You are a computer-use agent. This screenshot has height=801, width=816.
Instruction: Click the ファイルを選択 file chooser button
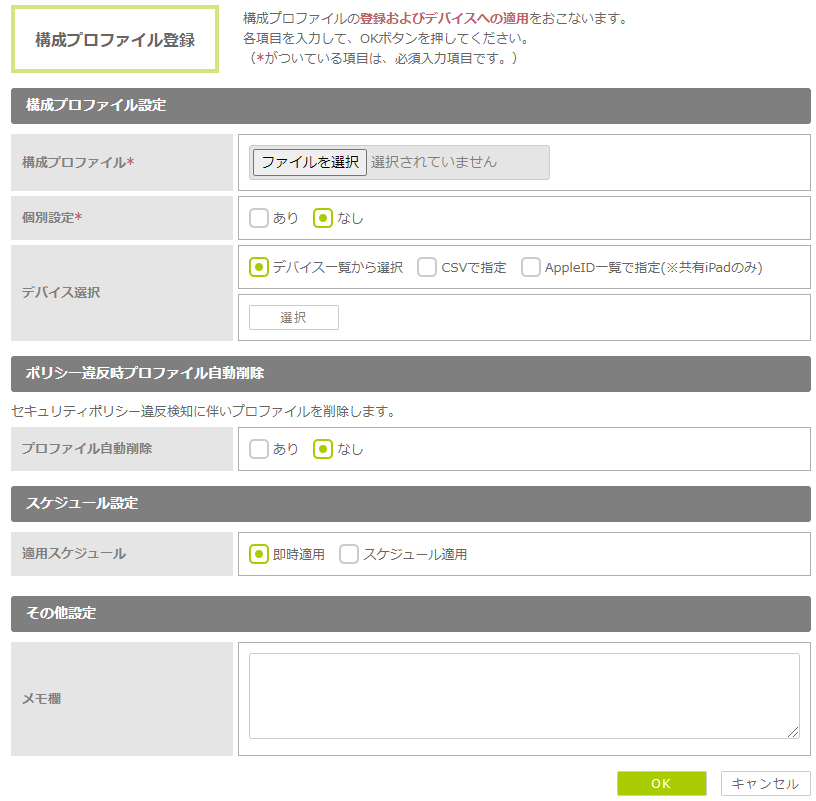coord(310,162)
